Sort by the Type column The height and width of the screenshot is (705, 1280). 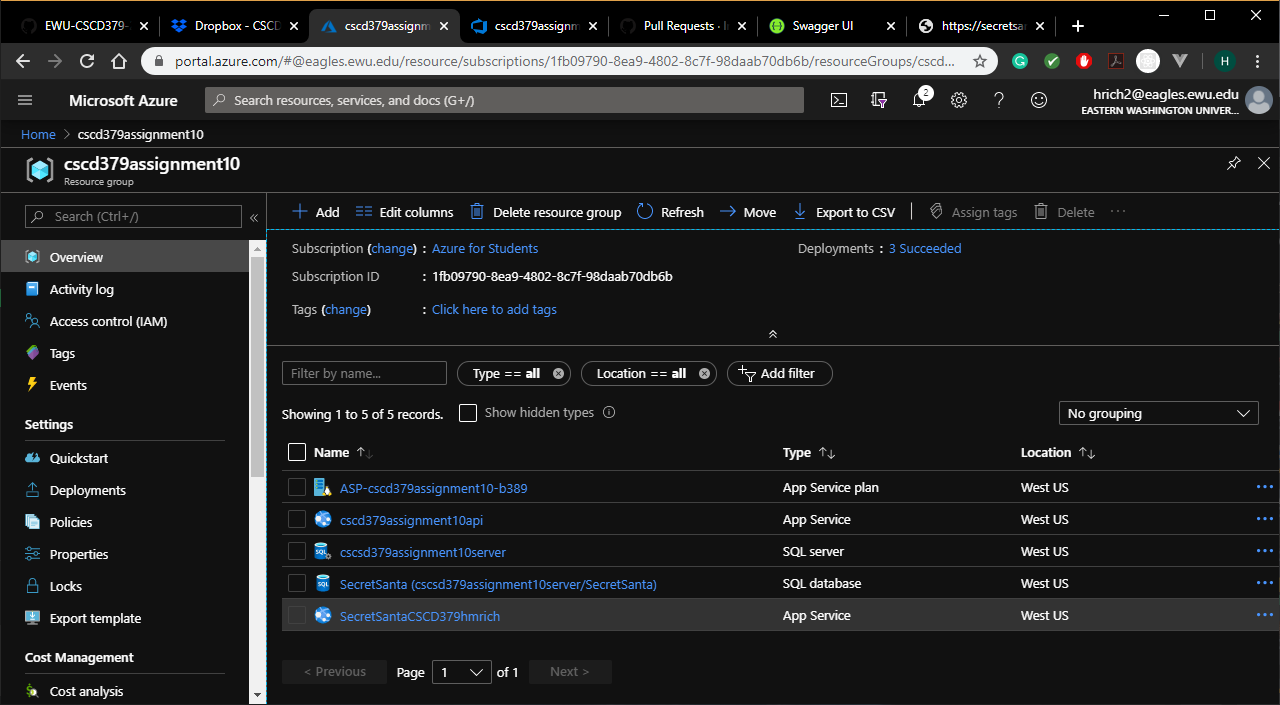point(809,452)
